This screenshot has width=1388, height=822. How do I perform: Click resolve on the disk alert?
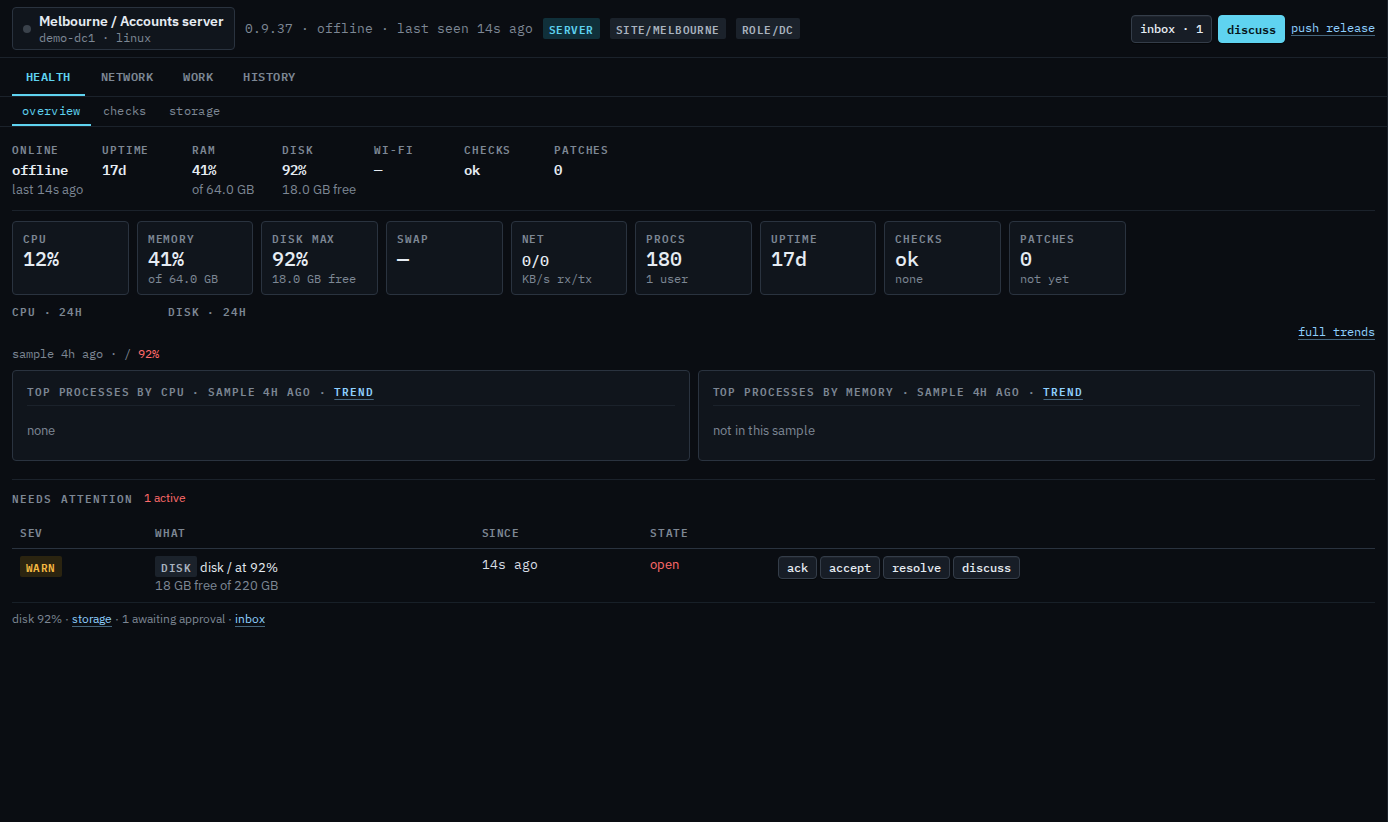coord(916,568)
